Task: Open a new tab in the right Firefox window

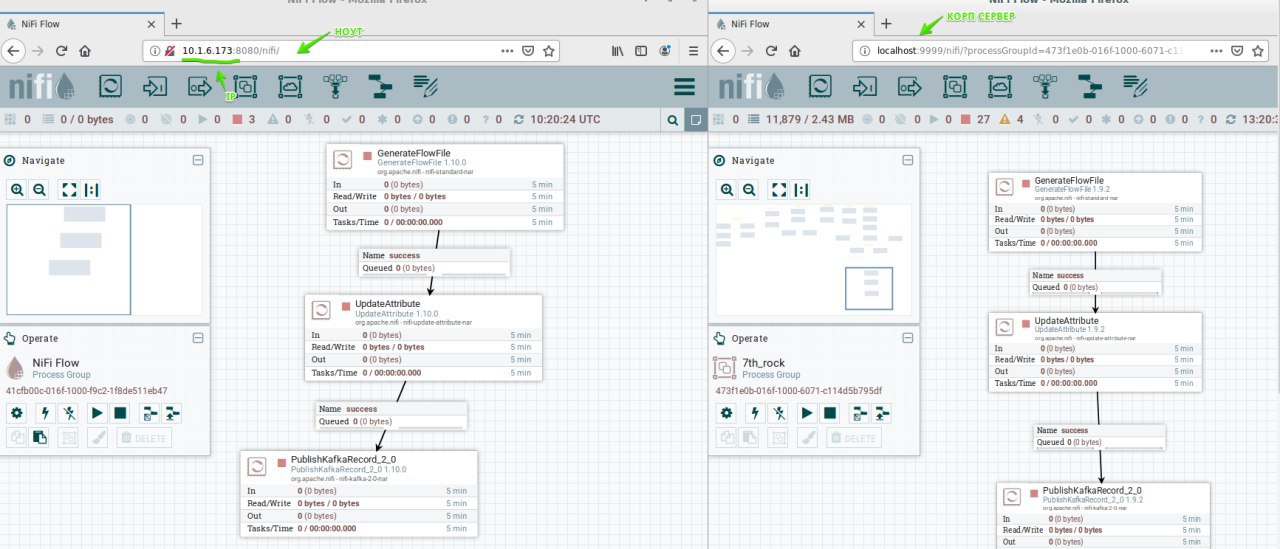Action: click(886, 23)
